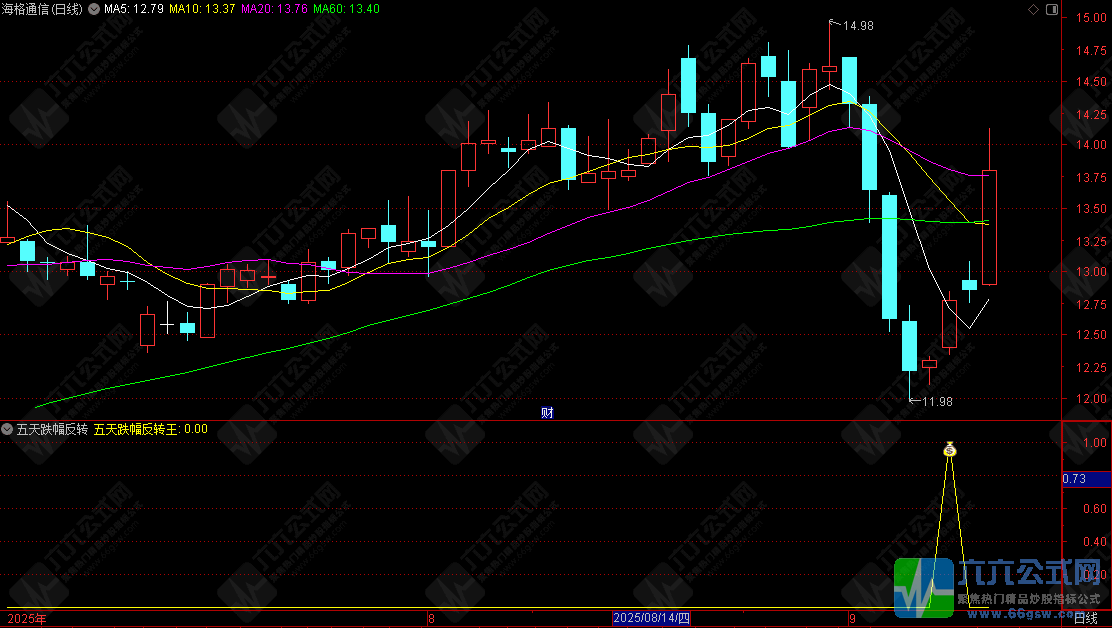This screenshot has width=1112, height=628.
Task: Click the MA60: 13.40 label
Action: point(346,9)
